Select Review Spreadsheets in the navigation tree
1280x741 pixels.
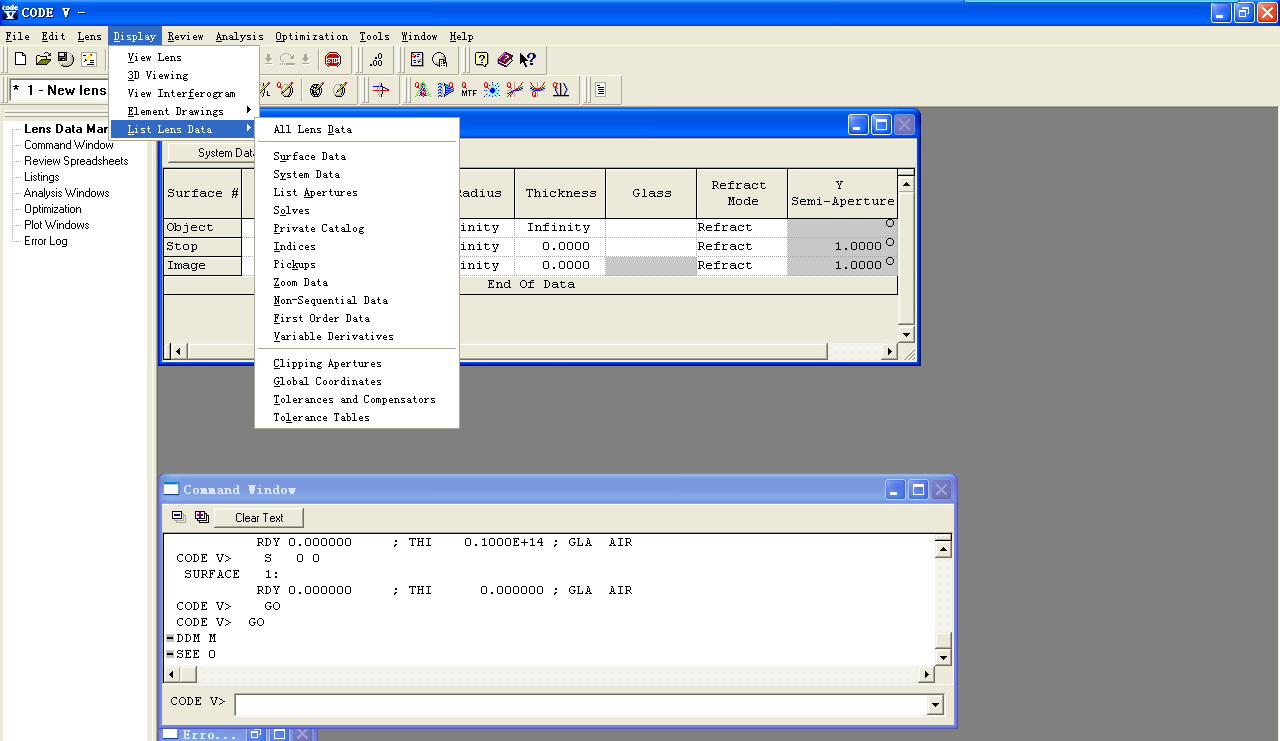pyautogui.click(x=76, y=161)
